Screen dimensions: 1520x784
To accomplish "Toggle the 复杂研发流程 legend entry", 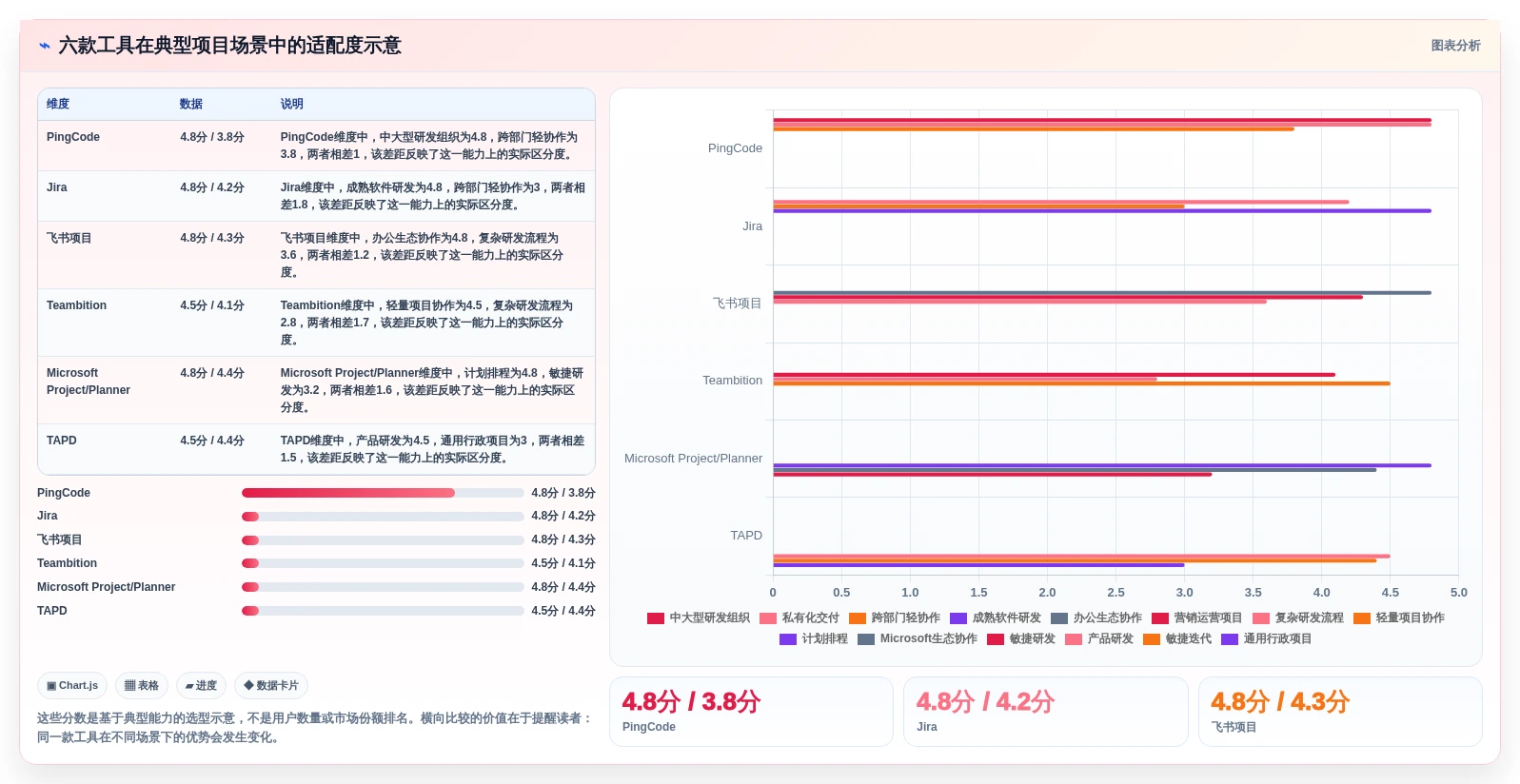I will coord(1298,617).
